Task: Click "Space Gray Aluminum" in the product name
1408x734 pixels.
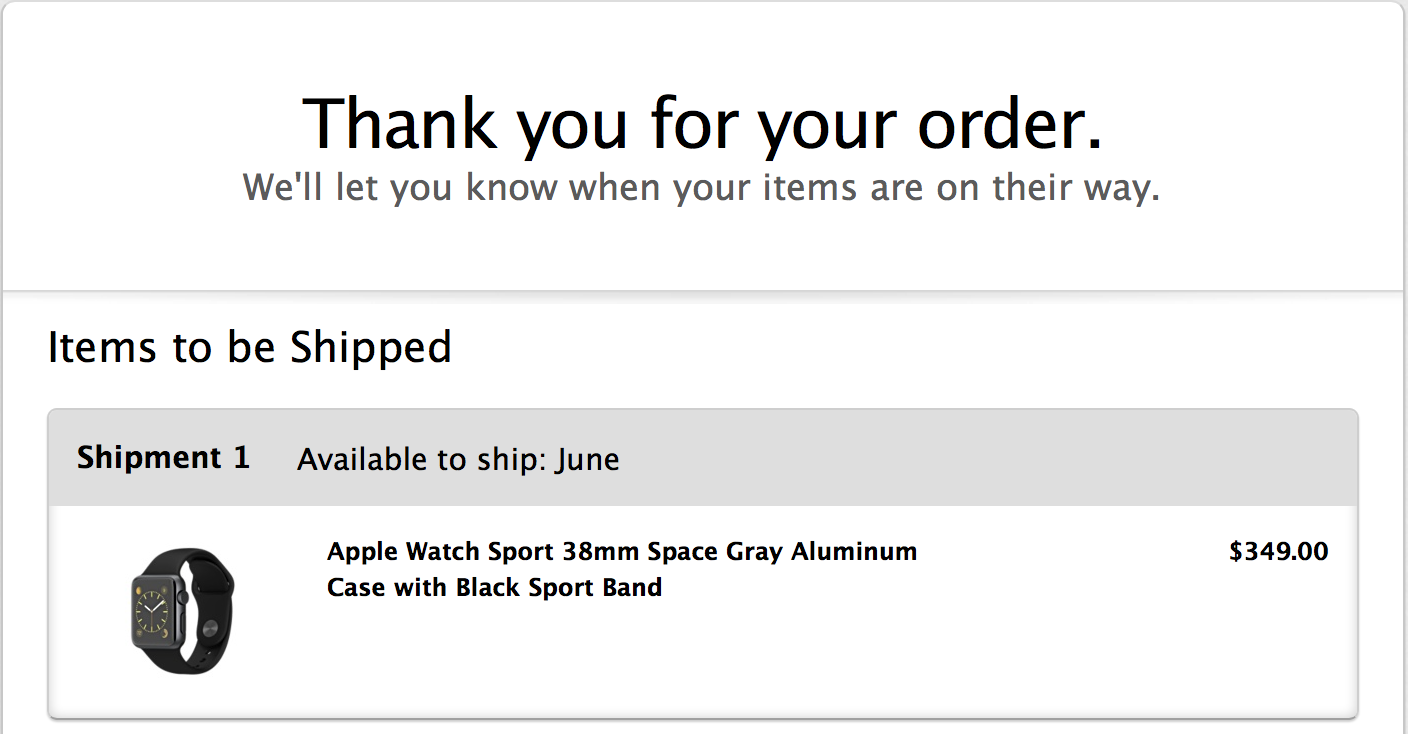Action: coord(782,552)
